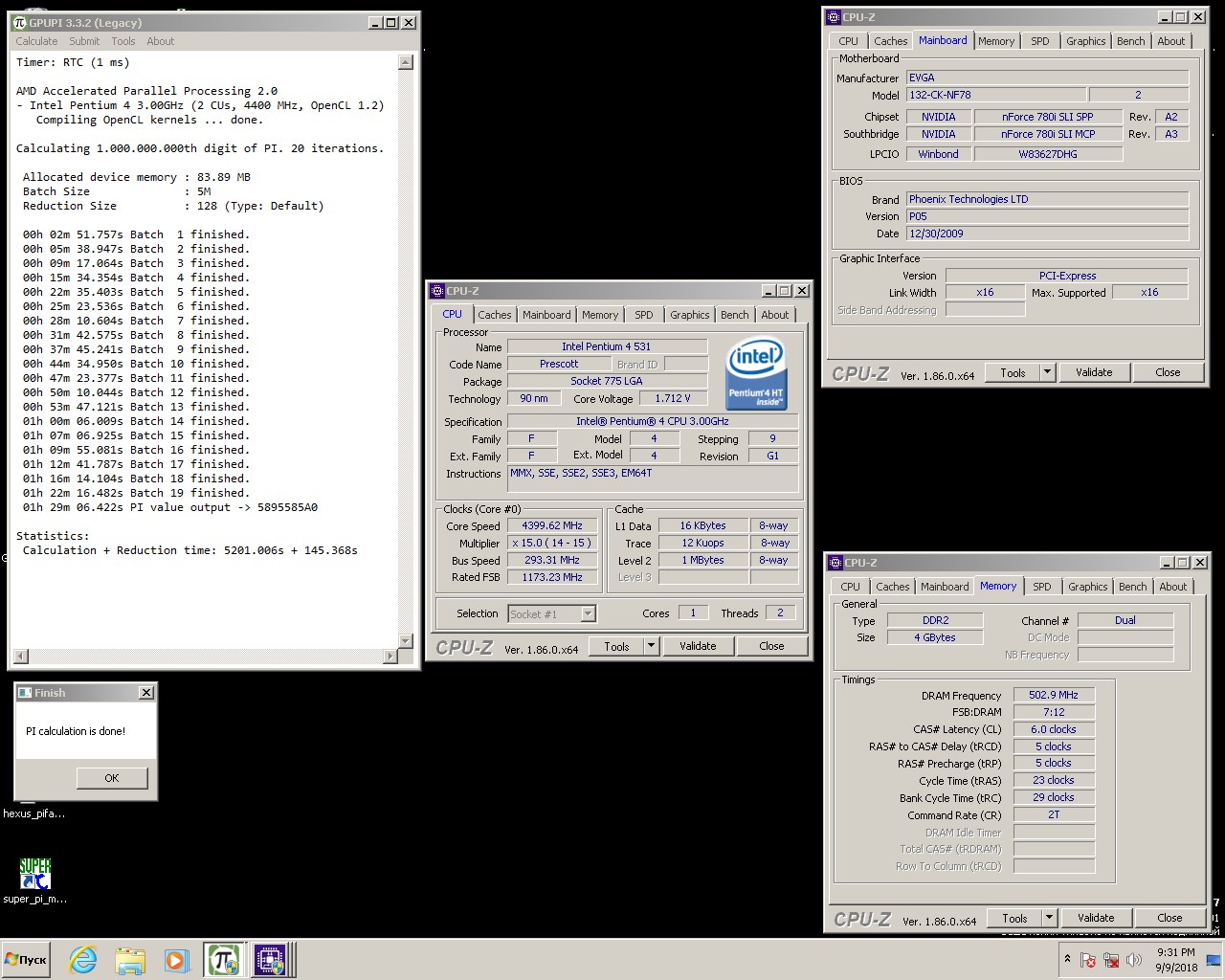
Task: Click the PI value output line 5895585A0
Action: click(170, 507)
